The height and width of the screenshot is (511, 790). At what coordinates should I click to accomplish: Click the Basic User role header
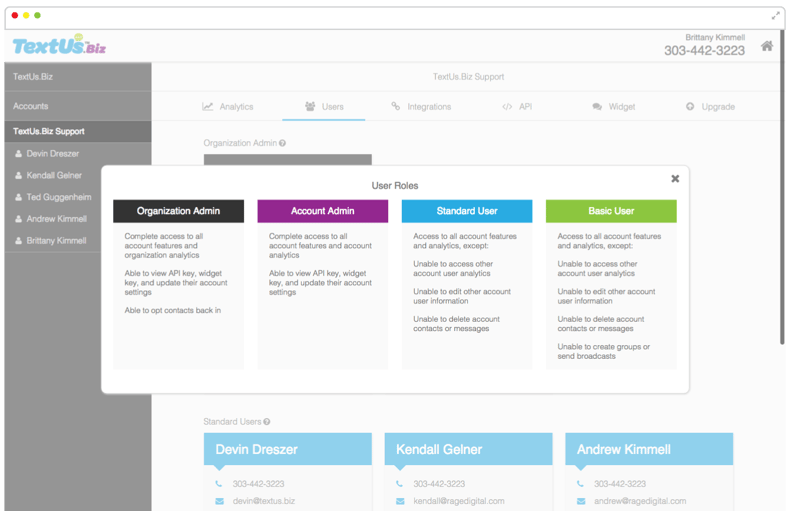click(x=611, y=211)
